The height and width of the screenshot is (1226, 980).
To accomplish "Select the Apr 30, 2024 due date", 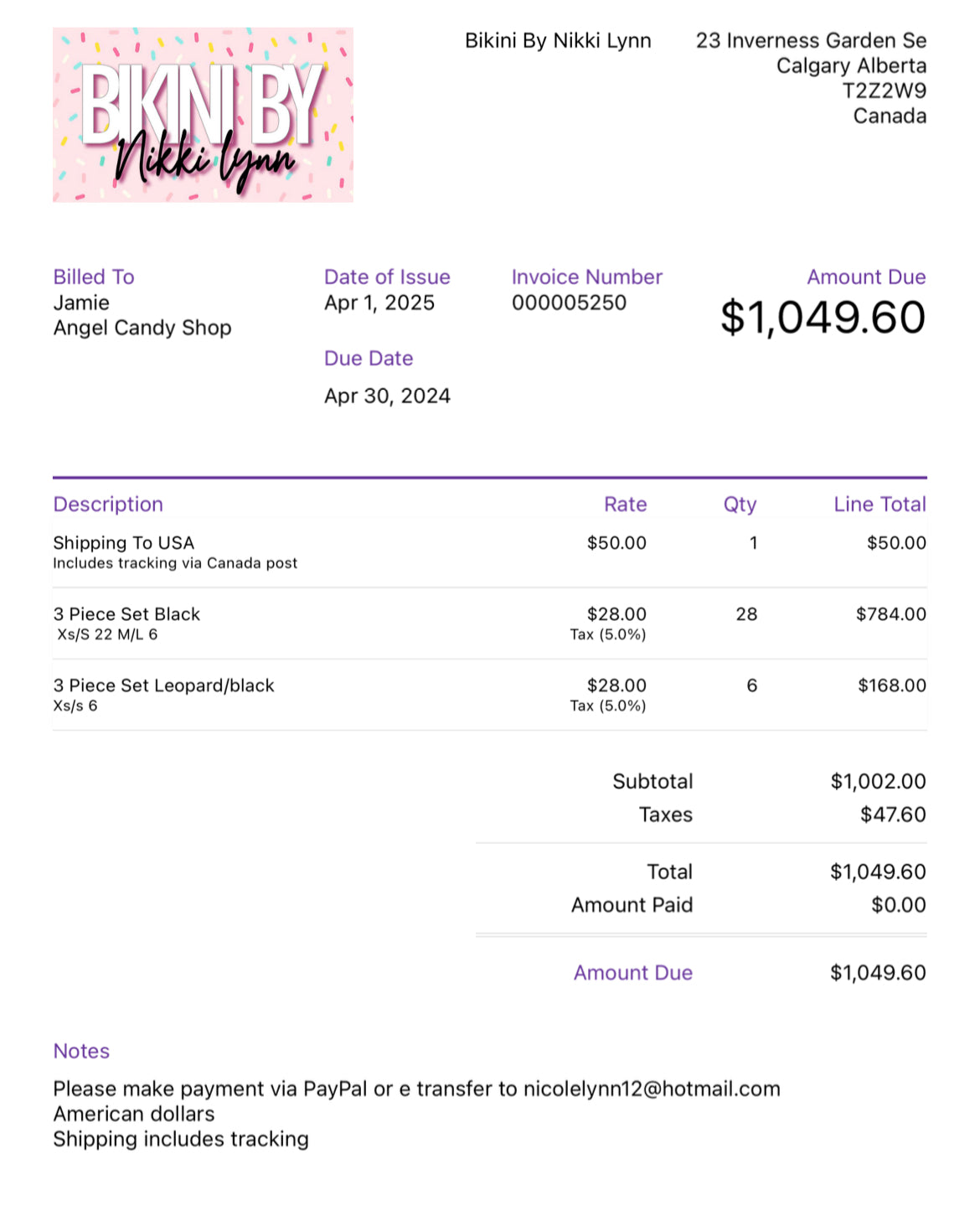I will click(x=387, y=396).
